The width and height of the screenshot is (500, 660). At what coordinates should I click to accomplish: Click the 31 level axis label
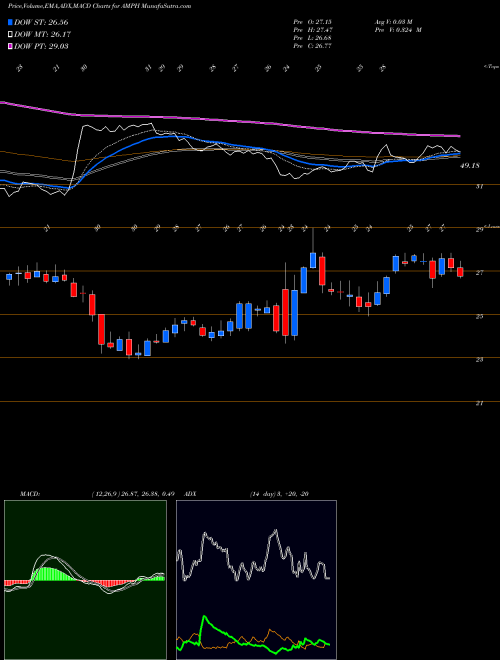(479, 187)
